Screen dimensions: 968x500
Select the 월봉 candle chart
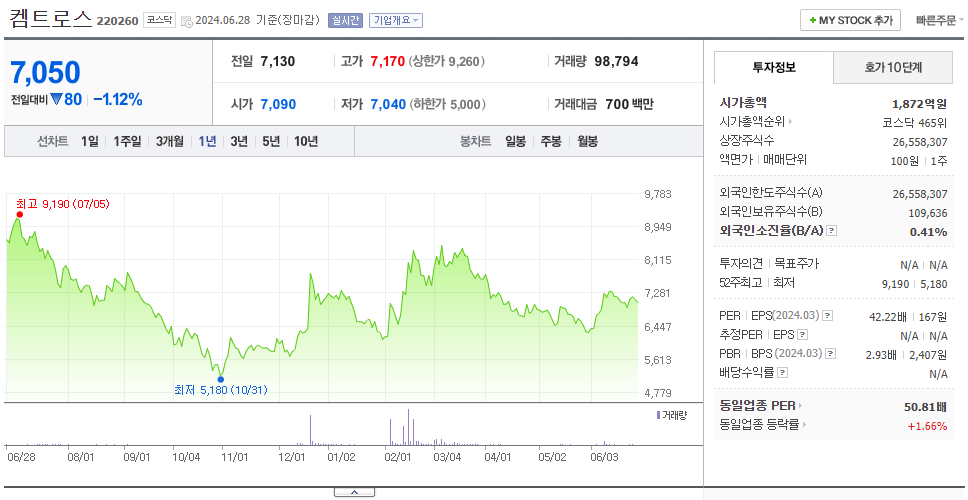[x=588, y=141]
